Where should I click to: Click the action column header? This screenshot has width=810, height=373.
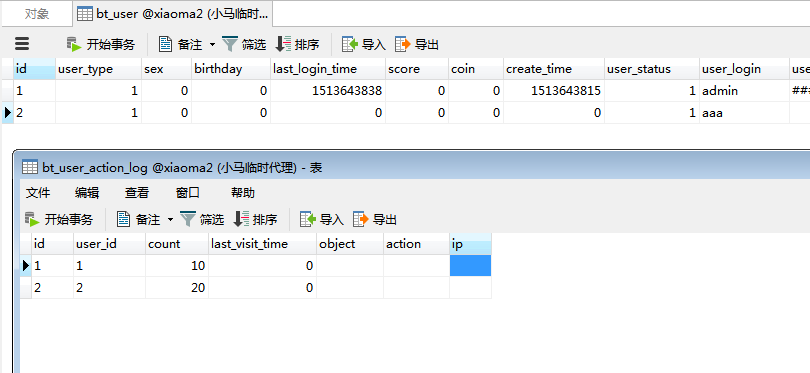(x=416, y=244)
